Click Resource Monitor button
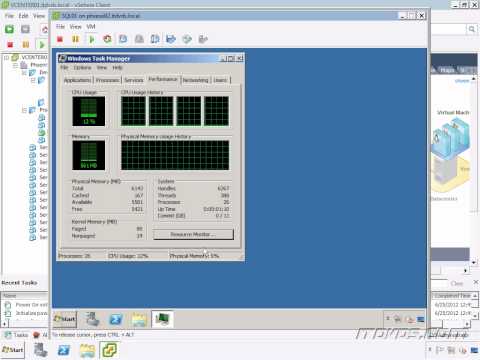480x360 pixels. pos(193,235)
